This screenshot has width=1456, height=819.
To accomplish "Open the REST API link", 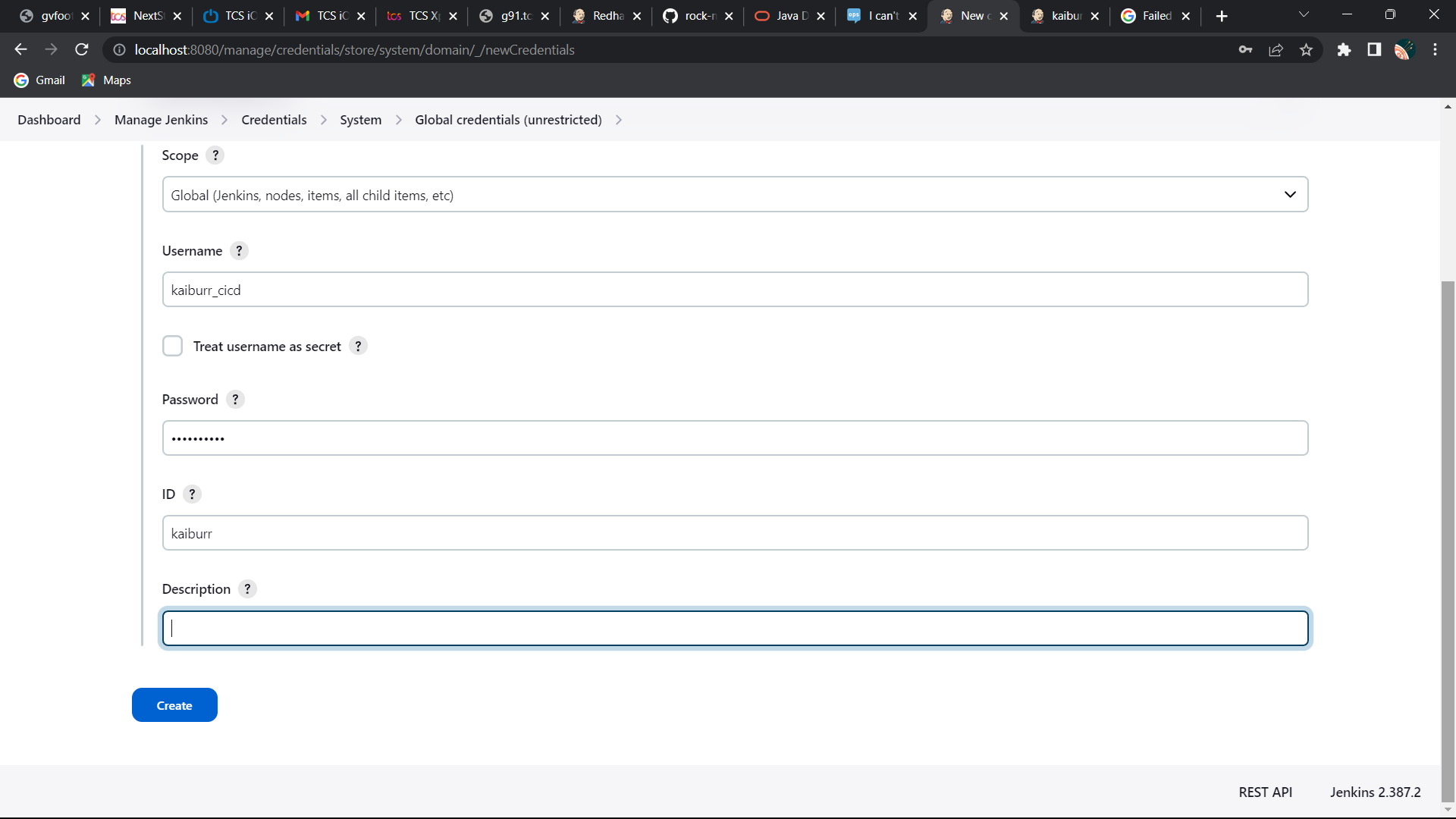I will [x=1264, y=792].
